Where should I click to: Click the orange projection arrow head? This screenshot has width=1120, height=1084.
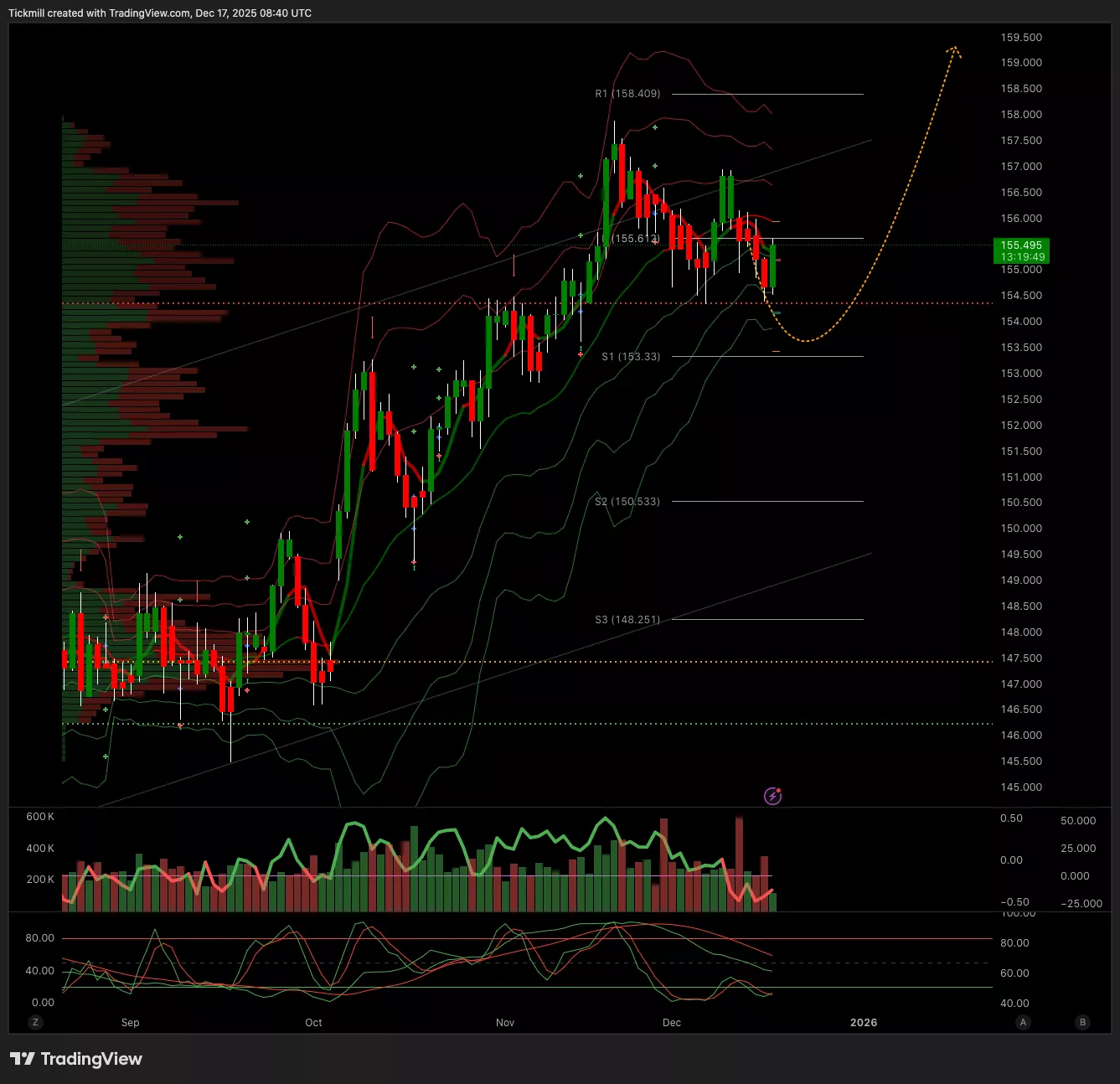pos(953,51)
